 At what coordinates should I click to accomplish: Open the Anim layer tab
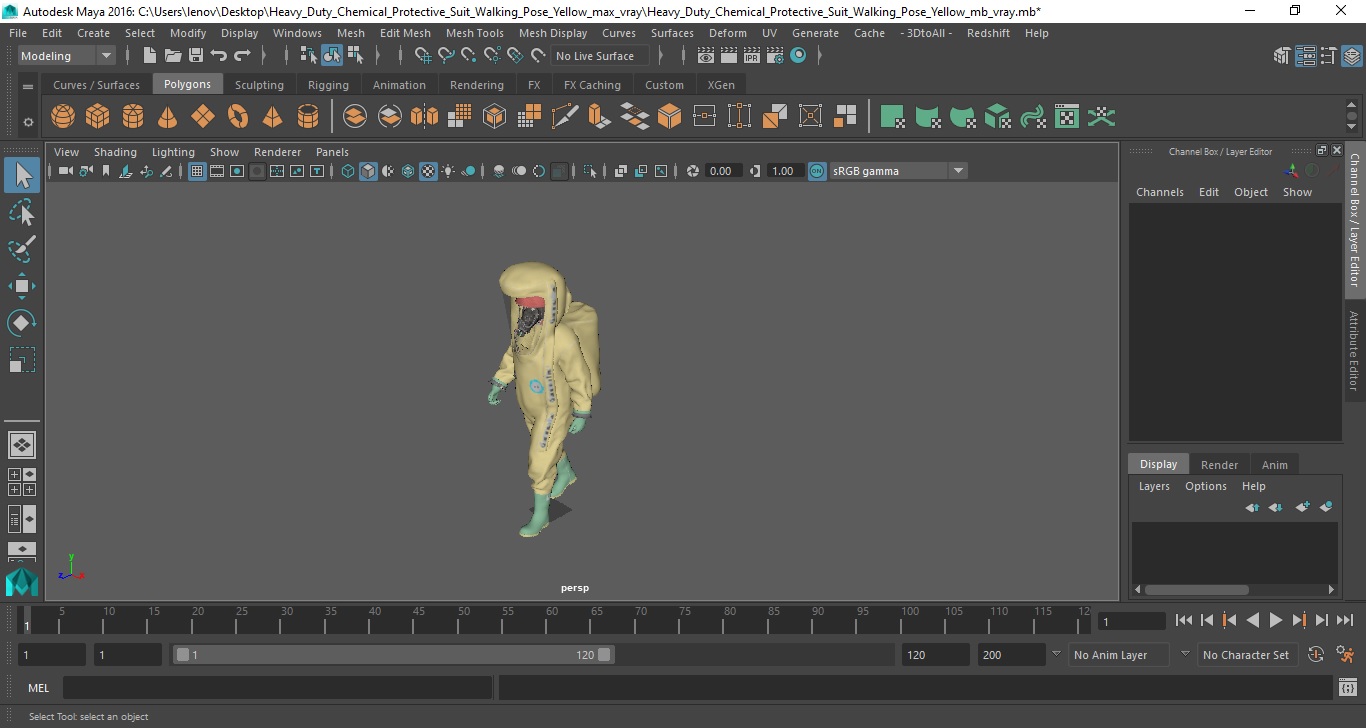pyautogui.click(x=1274, y=464)
